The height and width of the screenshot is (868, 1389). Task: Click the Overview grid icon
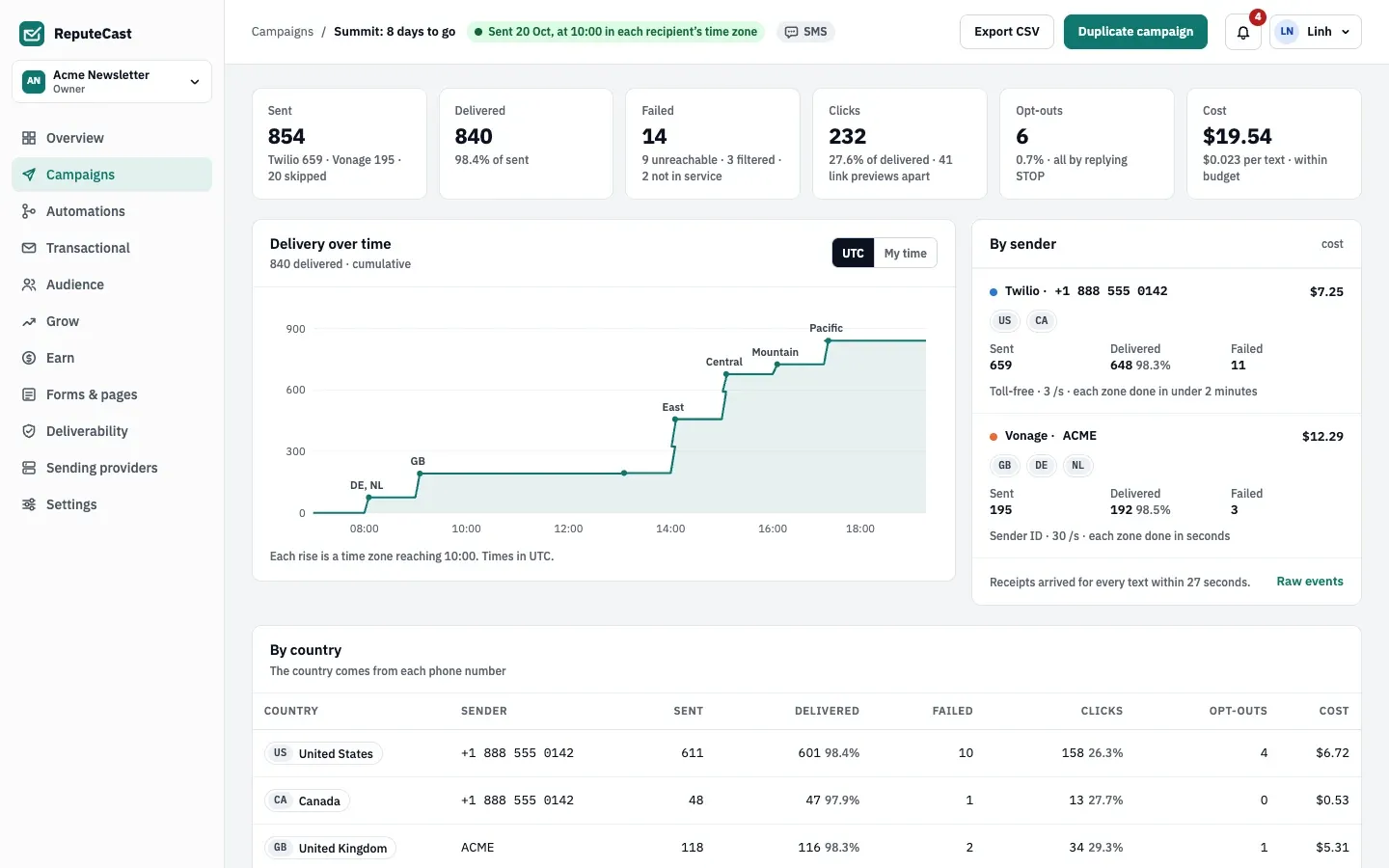[x=29, y=138]
